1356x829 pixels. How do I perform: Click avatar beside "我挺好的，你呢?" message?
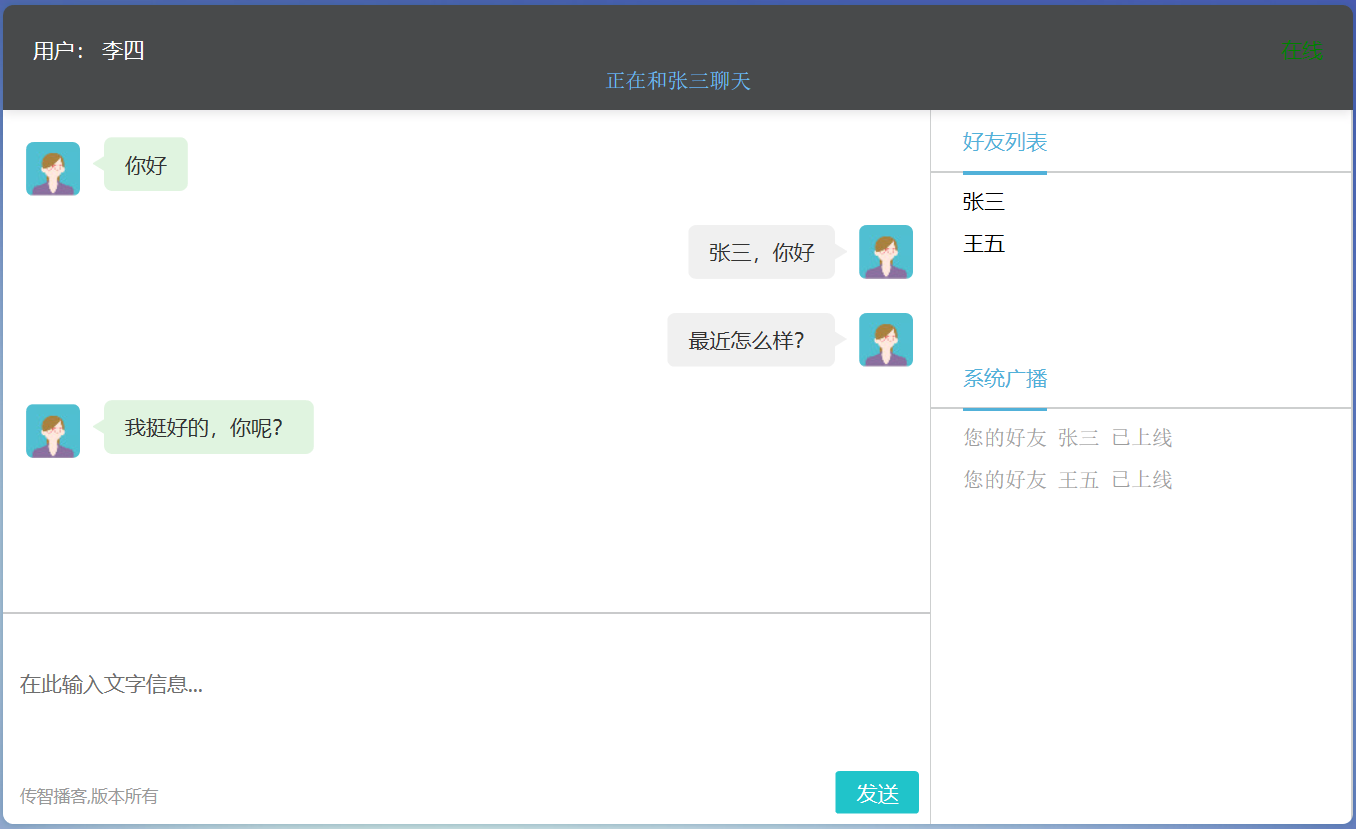point(53,431)
